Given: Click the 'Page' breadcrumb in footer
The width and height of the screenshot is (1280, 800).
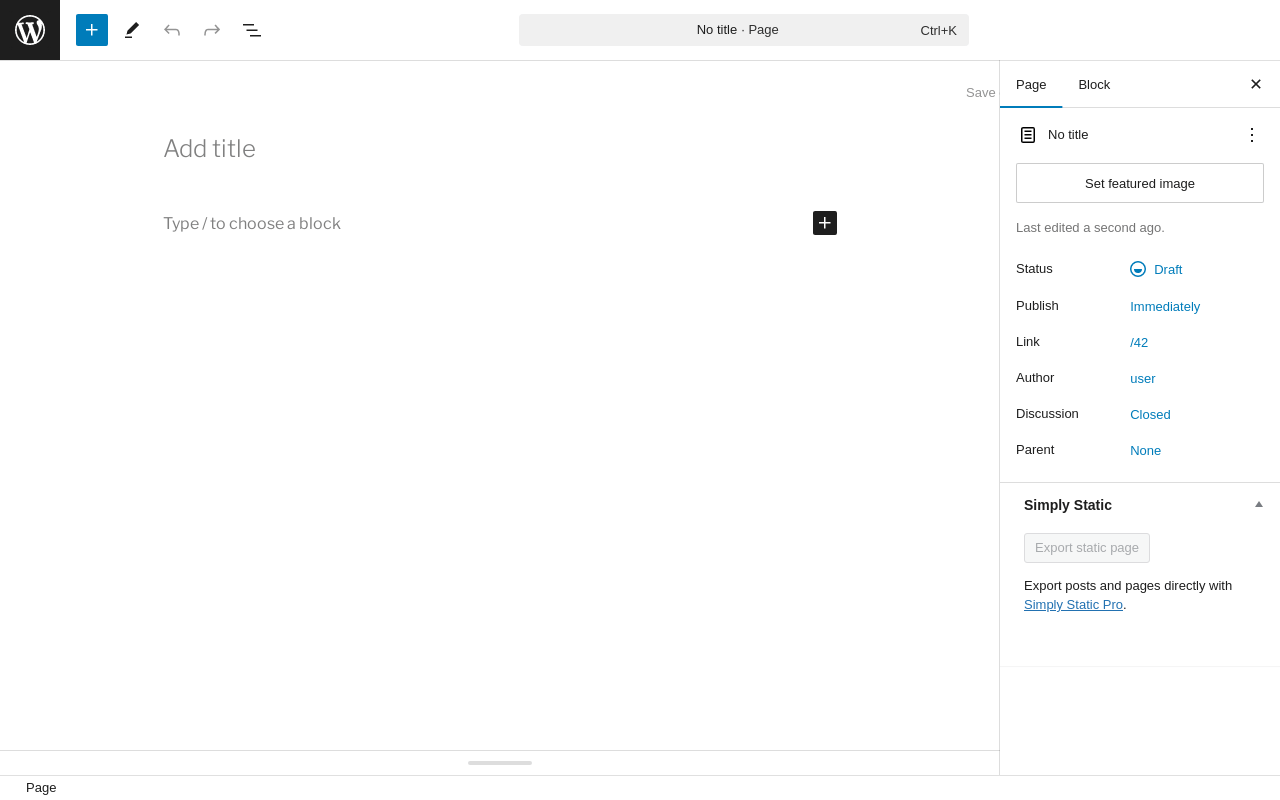Looking at the screenshot, I should click(x=41, y=788).
